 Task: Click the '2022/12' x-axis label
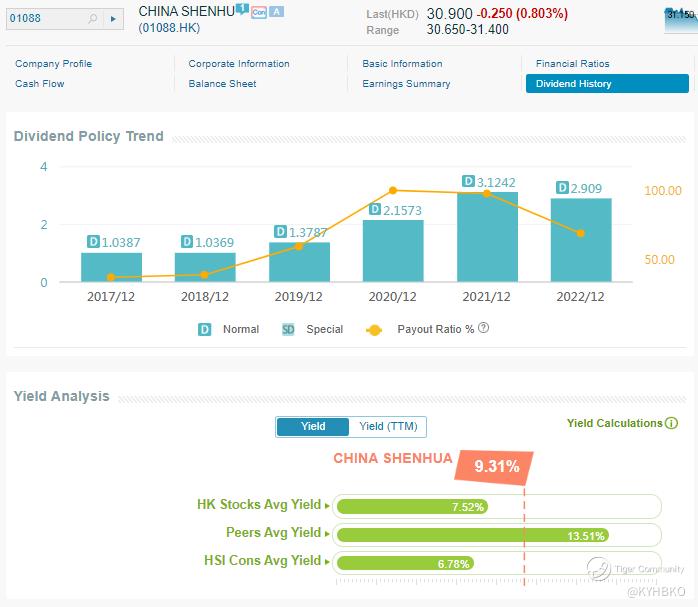click(580, 297)
